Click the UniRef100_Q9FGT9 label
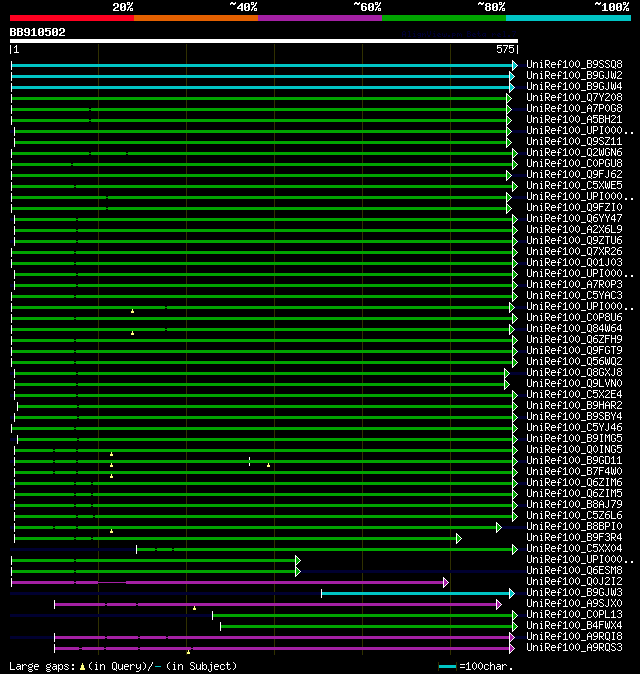Image resolution: width=640 pixels, height=674 pixels. (574, 351)
